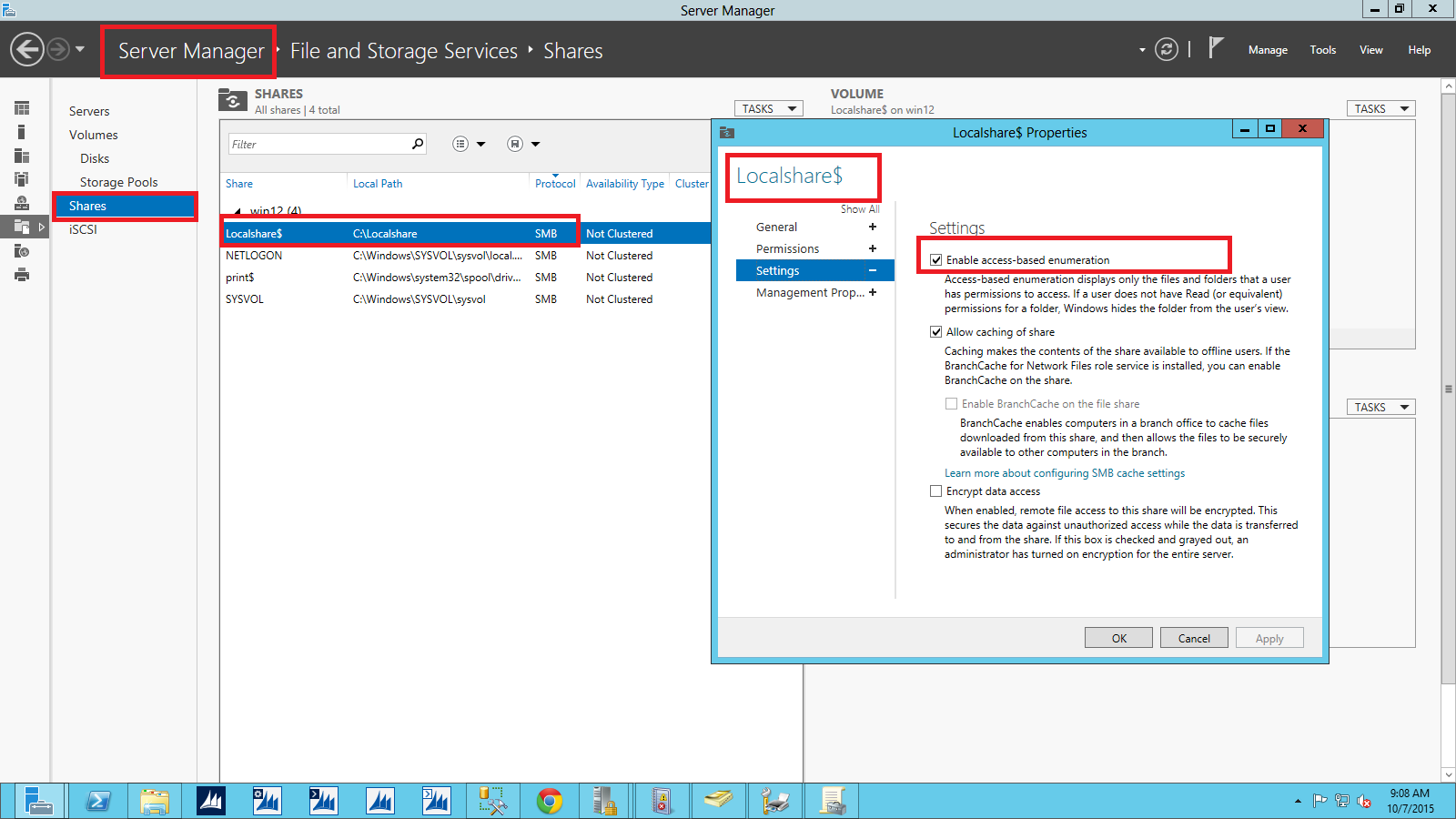Click the back navigation arrow
The width and height of the screenshot is (1456, 819).
(26, 48)
